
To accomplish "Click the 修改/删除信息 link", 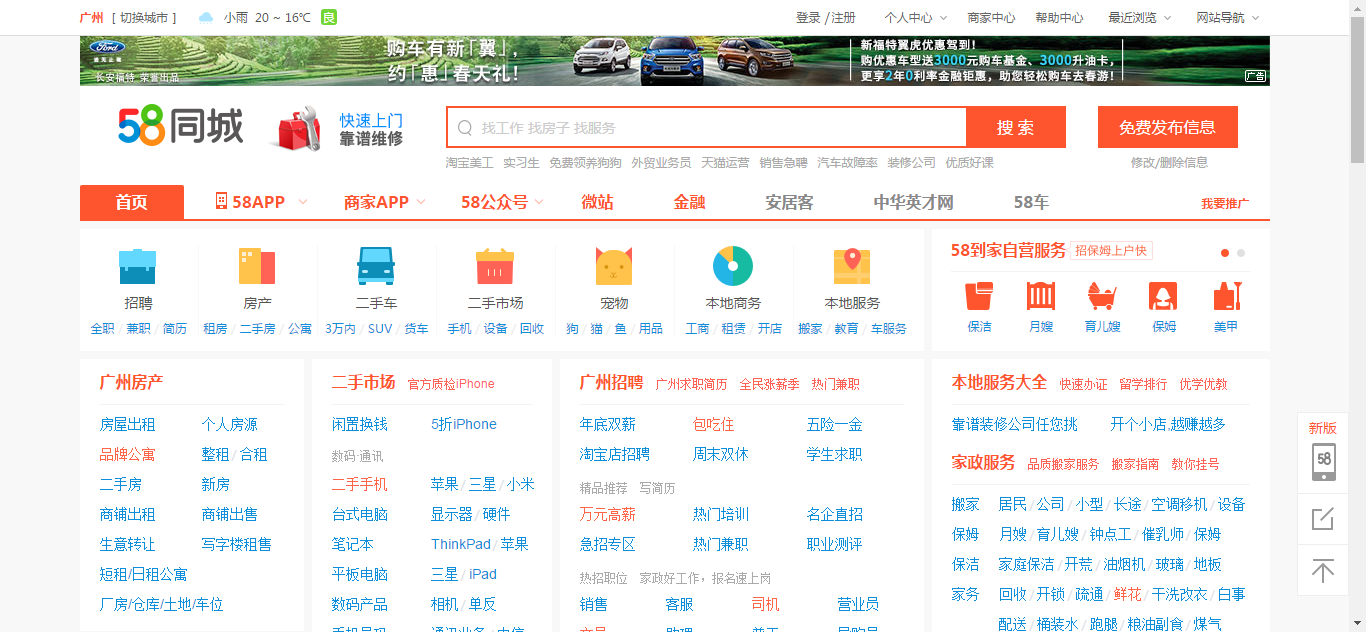I will [x=1169, y=162].
